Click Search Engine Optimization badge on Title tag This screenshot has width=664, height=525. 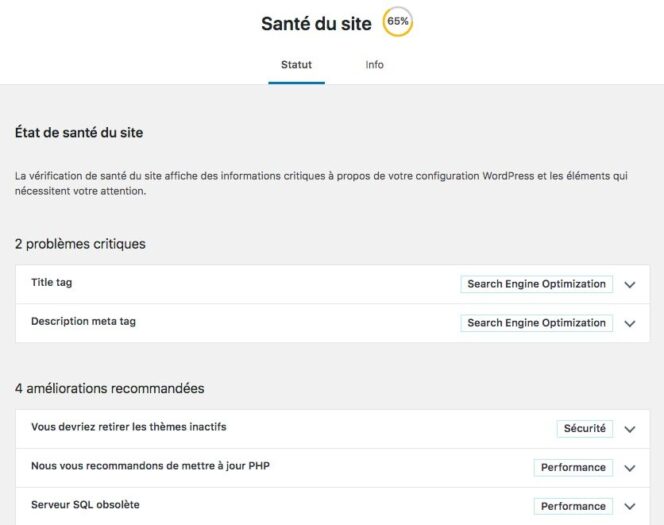tap(537, 284)
